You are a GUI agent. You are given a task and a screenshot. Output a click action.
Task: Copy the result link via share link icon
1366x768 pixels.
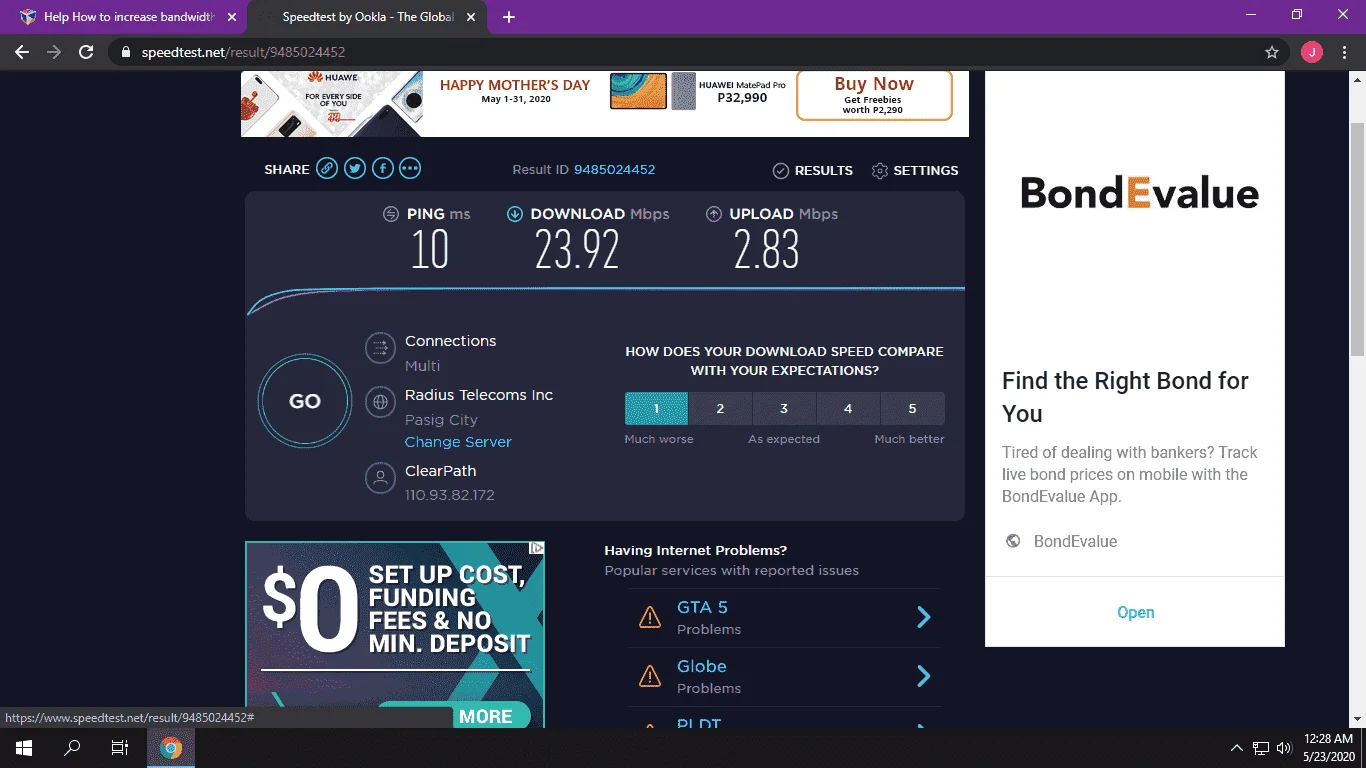(327, 169)
